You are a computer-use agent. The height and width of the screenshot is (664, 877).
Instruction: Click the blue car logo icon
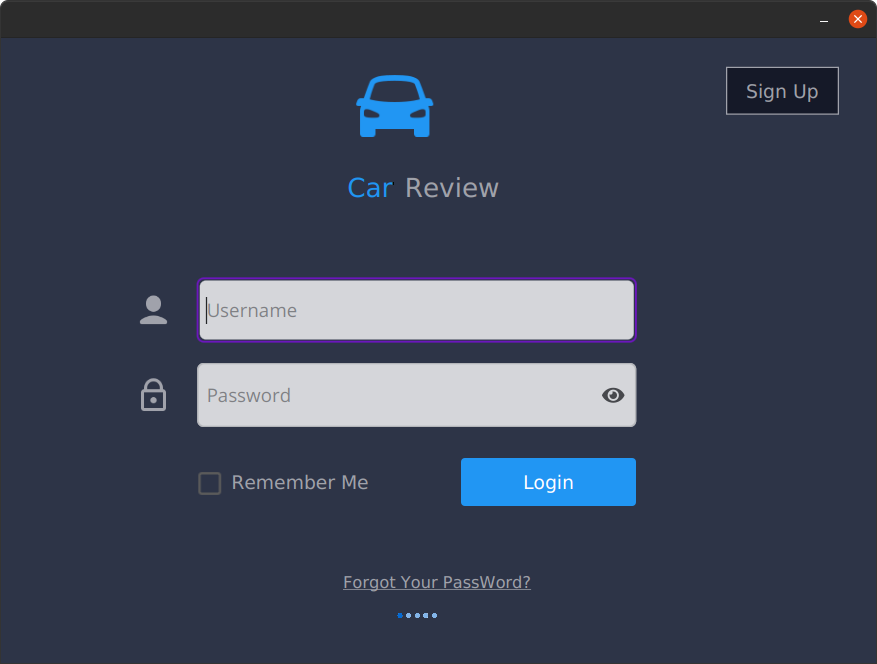(395, 106)
